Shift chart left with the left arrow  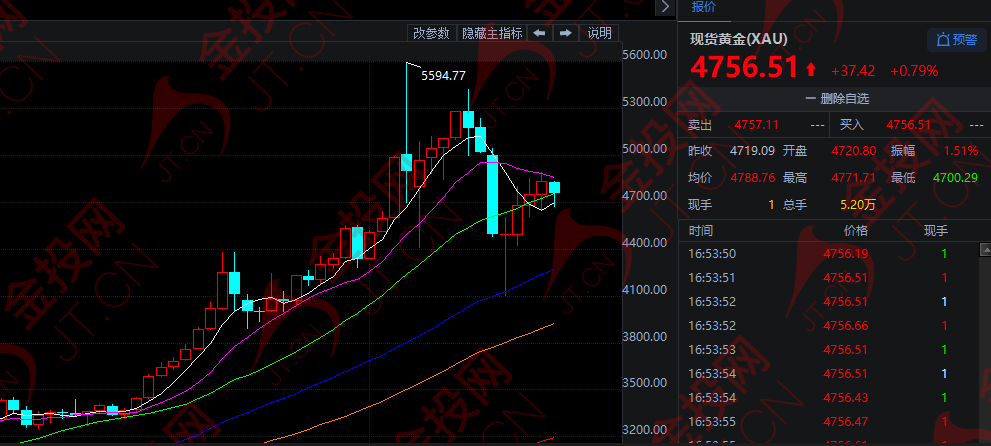(x=539, y=33)
